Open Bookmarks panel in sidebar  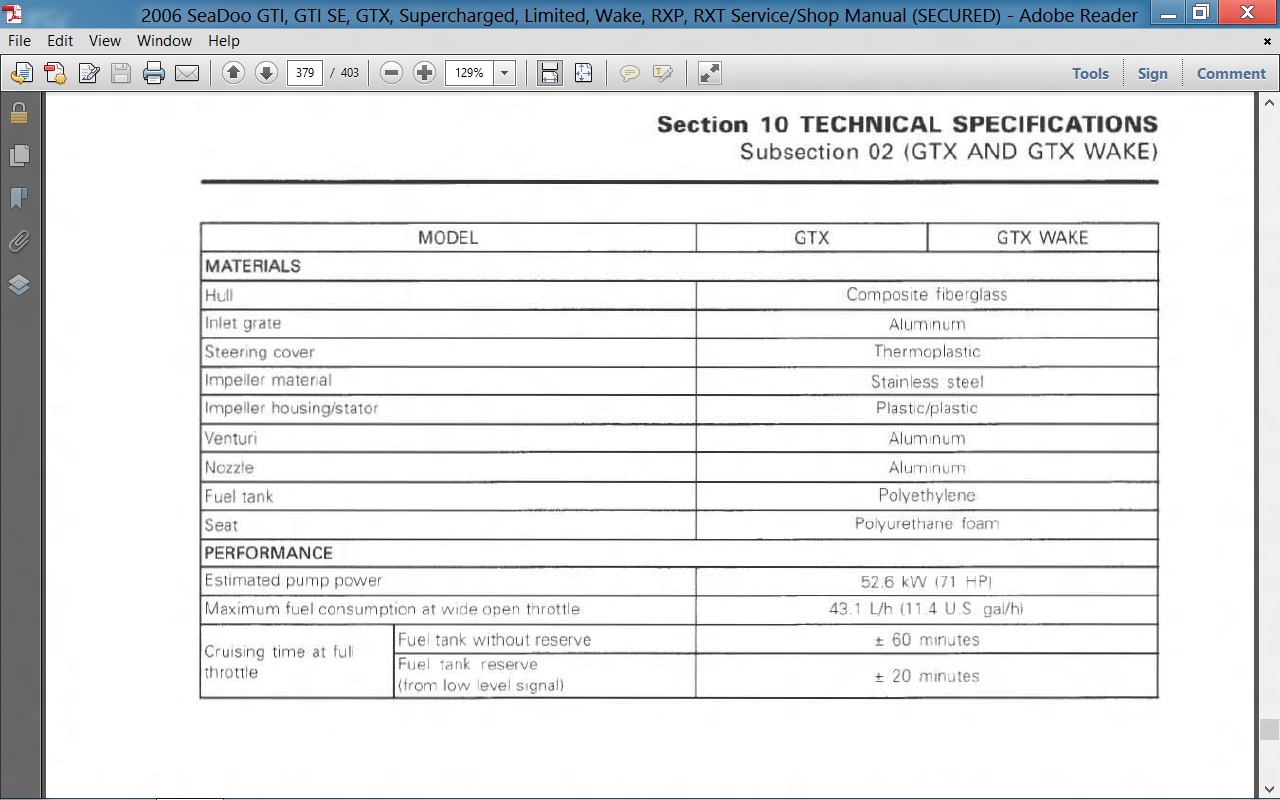coord(19,198)
